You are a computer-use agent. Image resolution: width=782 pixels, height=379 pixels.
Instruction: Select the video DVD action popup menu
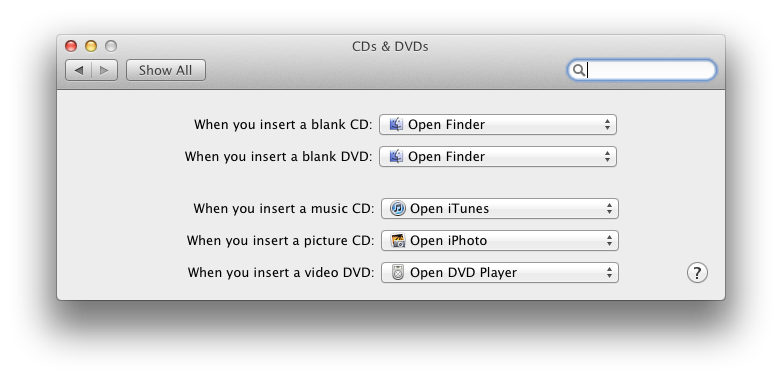[x=500, y=272]
